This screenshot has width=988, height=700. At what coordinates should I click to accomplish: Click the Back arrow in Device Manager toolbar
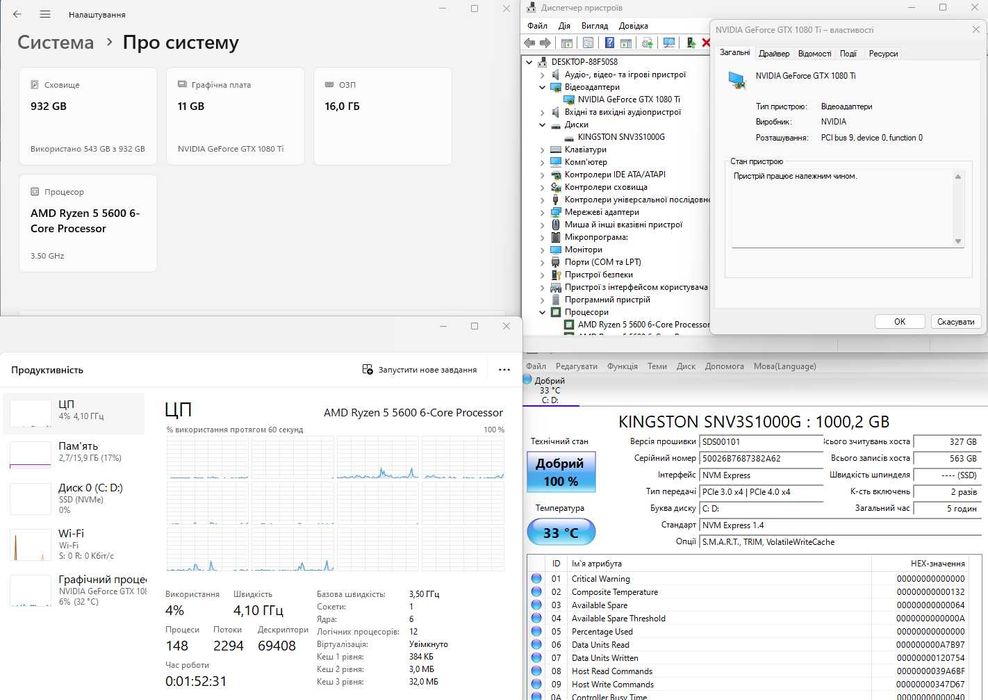pyautogui.click(x=529, y=43)
